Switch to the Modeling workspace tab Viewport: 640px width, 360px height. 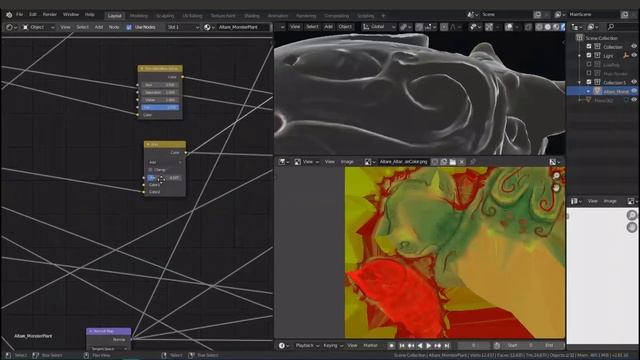[x=139, y=16]
